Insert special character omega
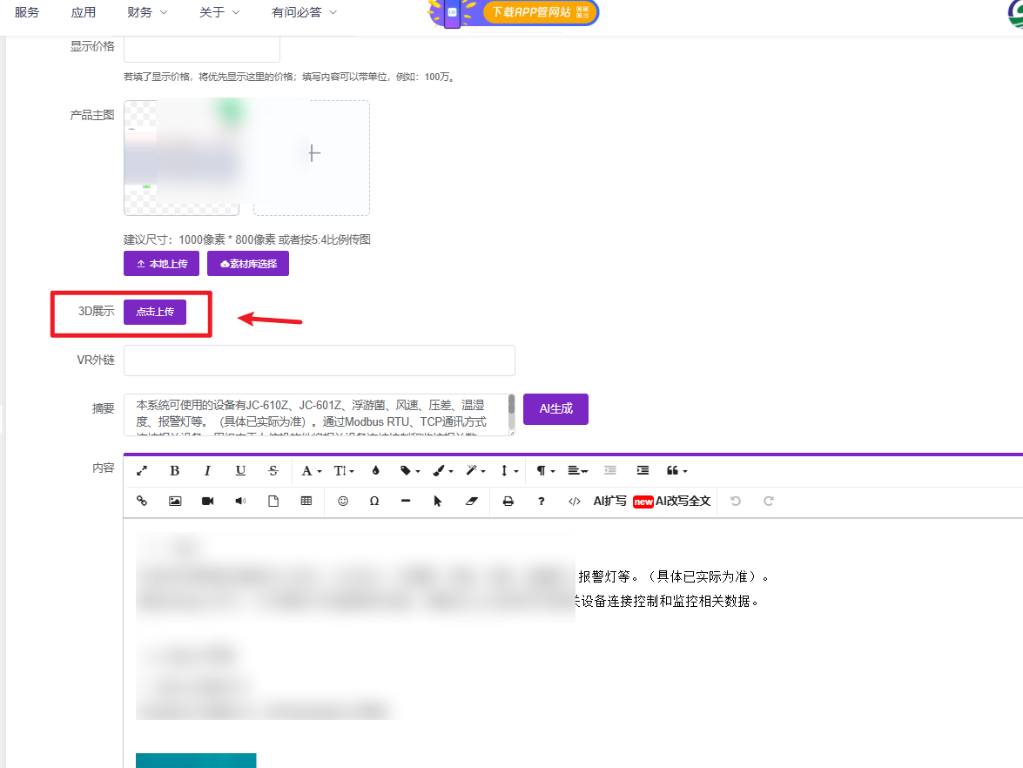 point(374,501)
